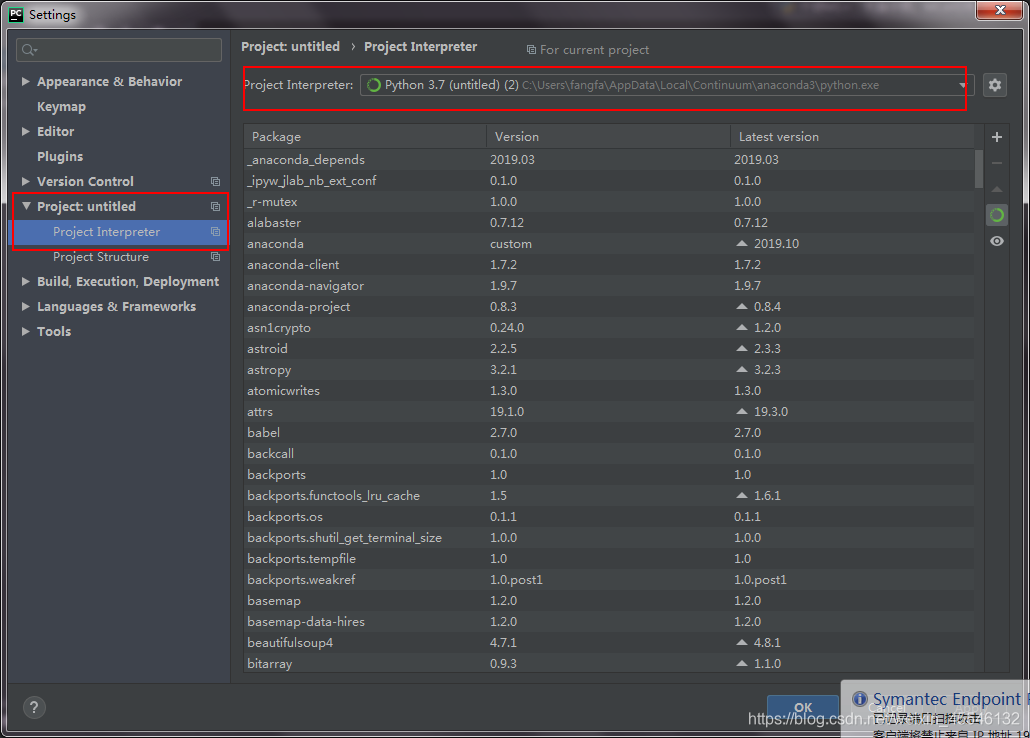Select backports.weakref package row

point(609,580)
